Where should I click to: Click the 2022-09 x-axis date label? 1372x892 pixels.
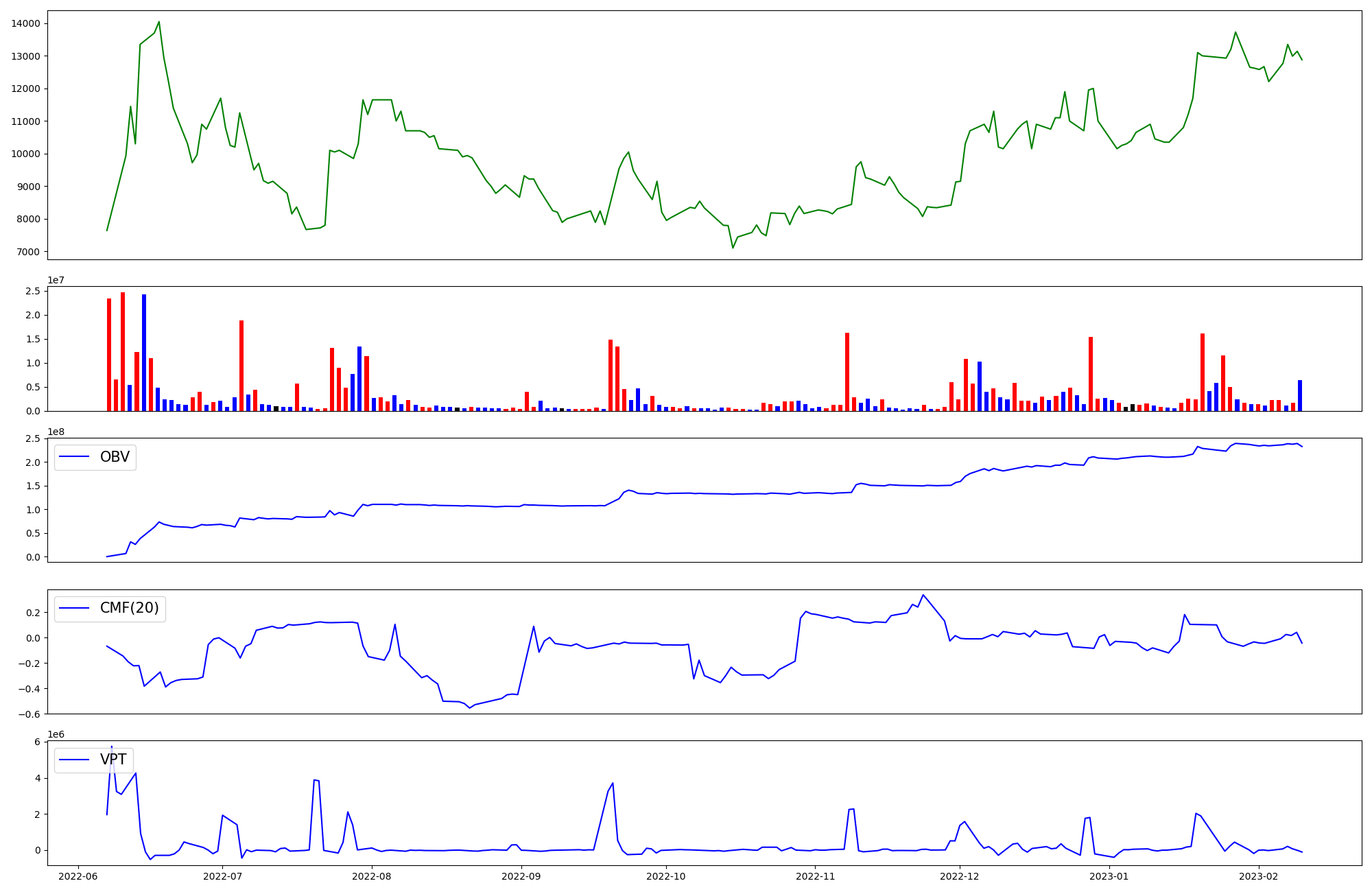521,876
